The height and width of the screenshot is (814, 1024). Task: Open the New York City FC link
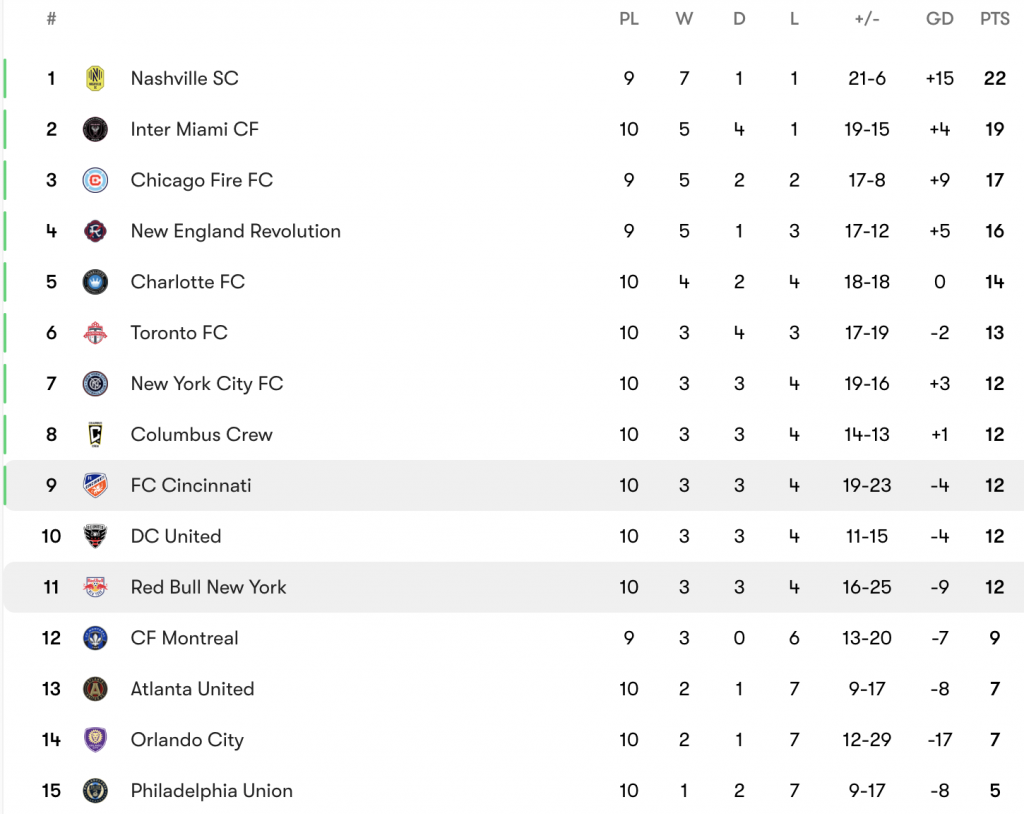coord(206,384)
